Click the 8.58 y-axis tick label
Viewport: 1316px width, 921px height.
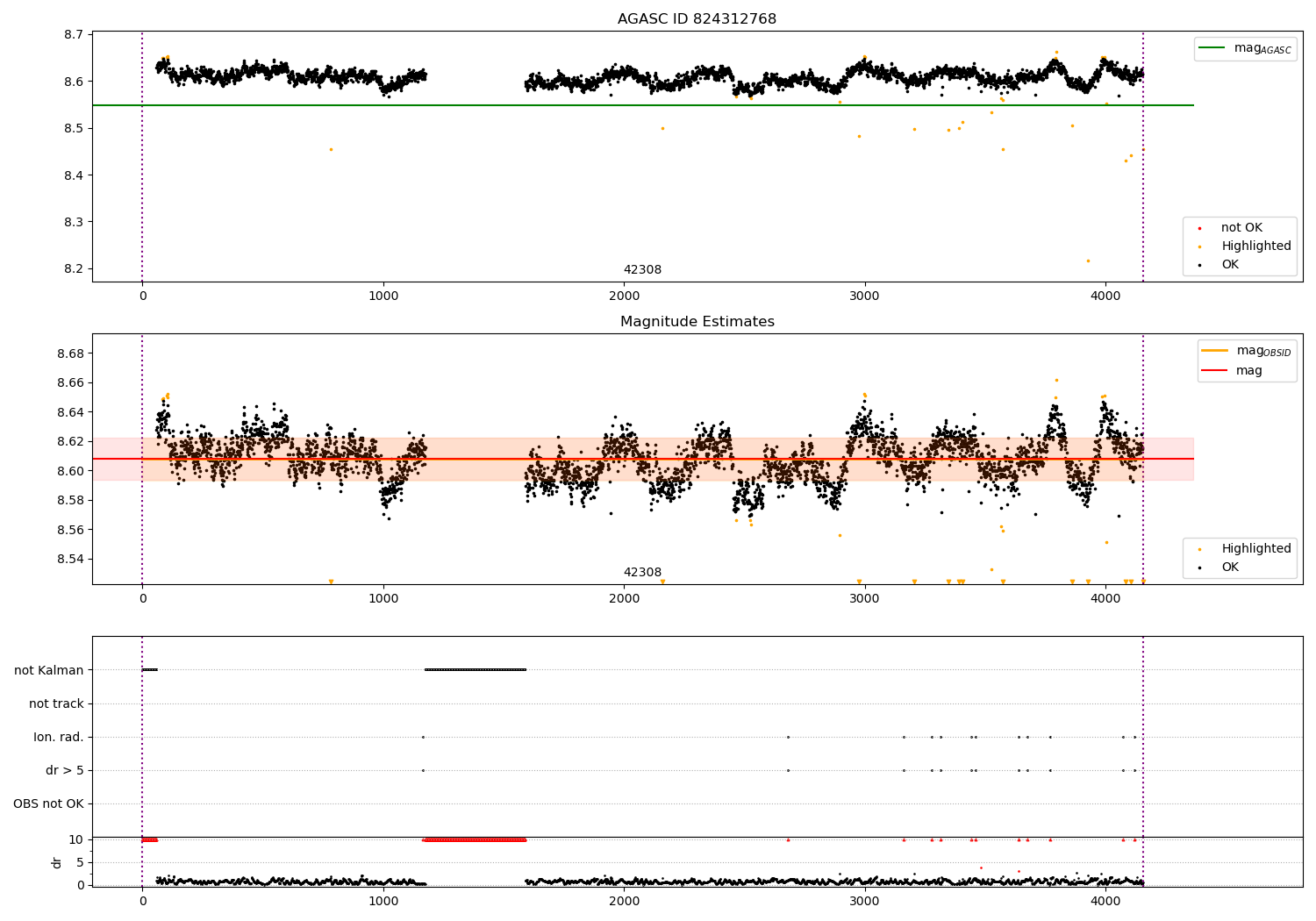pos(70,501)
